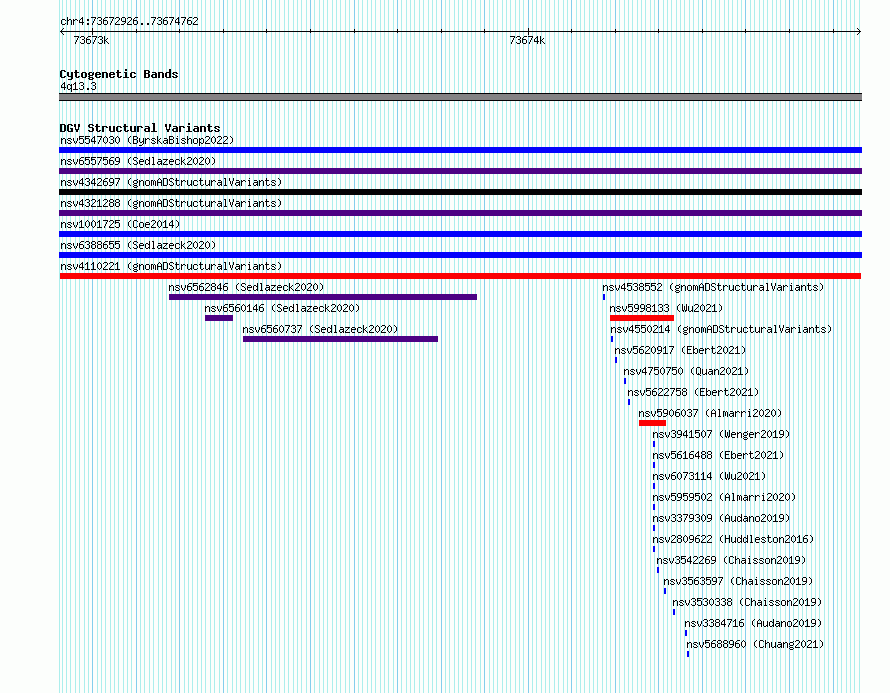Click the red bar under nsv4110221

point(460,276)
